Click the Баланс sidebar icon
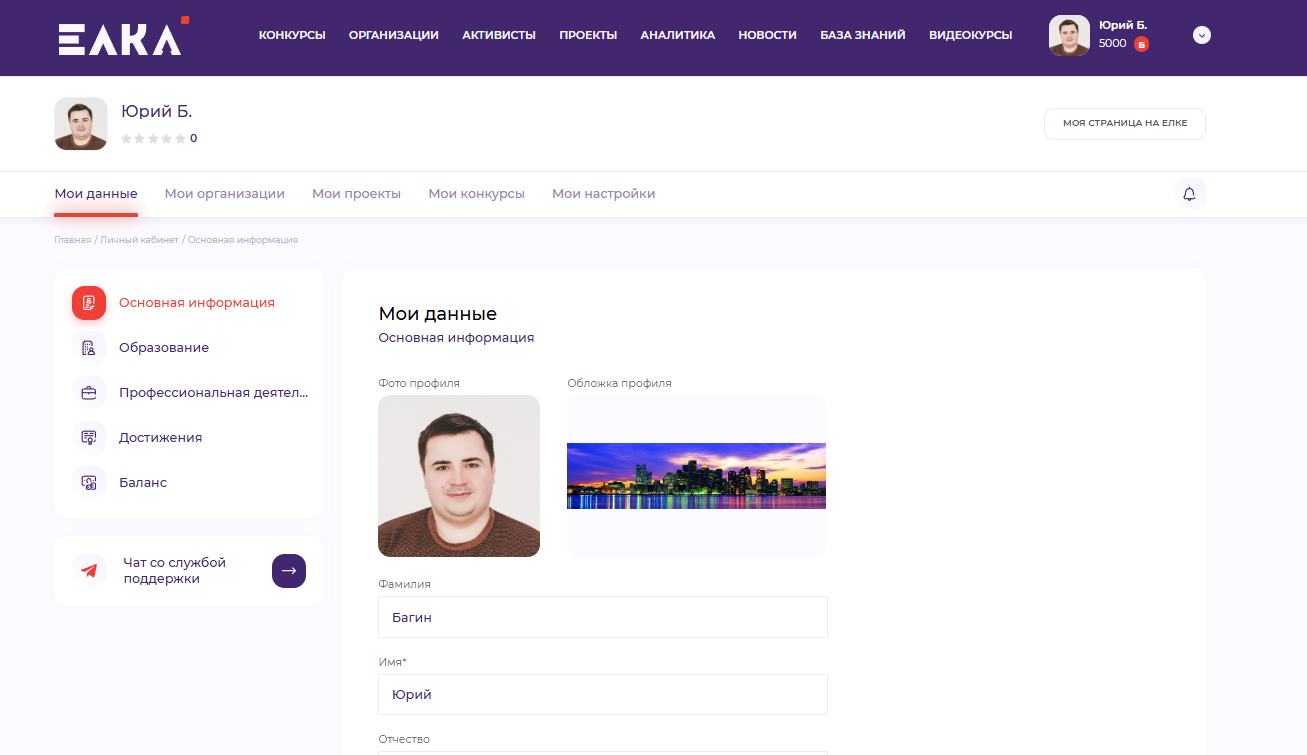The width and height of the screenshot is (1307, 755). (x=89, y=483)
